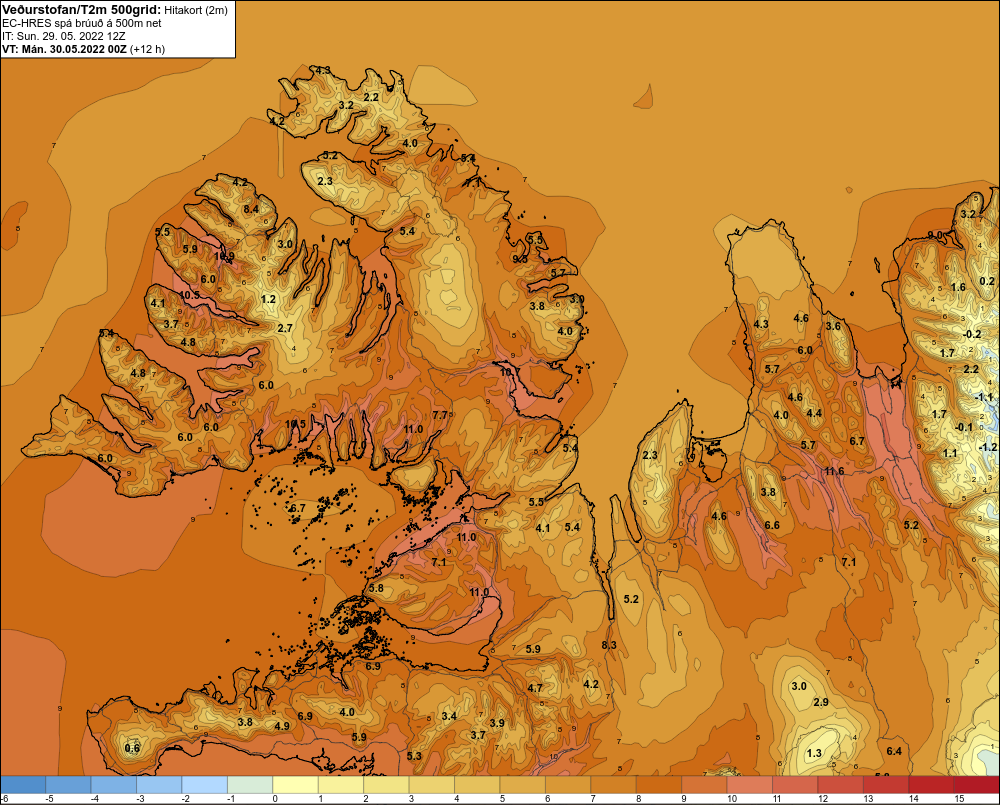Click the -1.2 temperature value
Image resolution: width=1000 pixels, height=805 pixels.
coord(987,447)
